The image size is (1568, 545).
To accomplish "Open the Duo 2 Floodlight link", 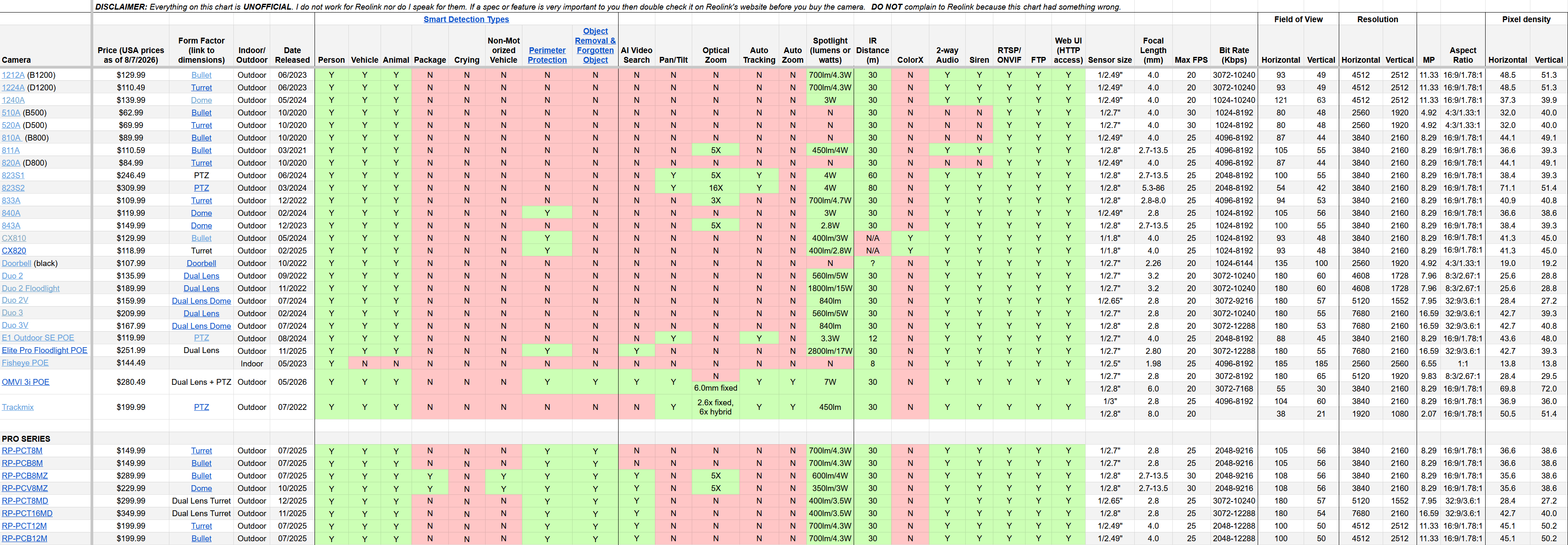I will (x=31, y=289).
